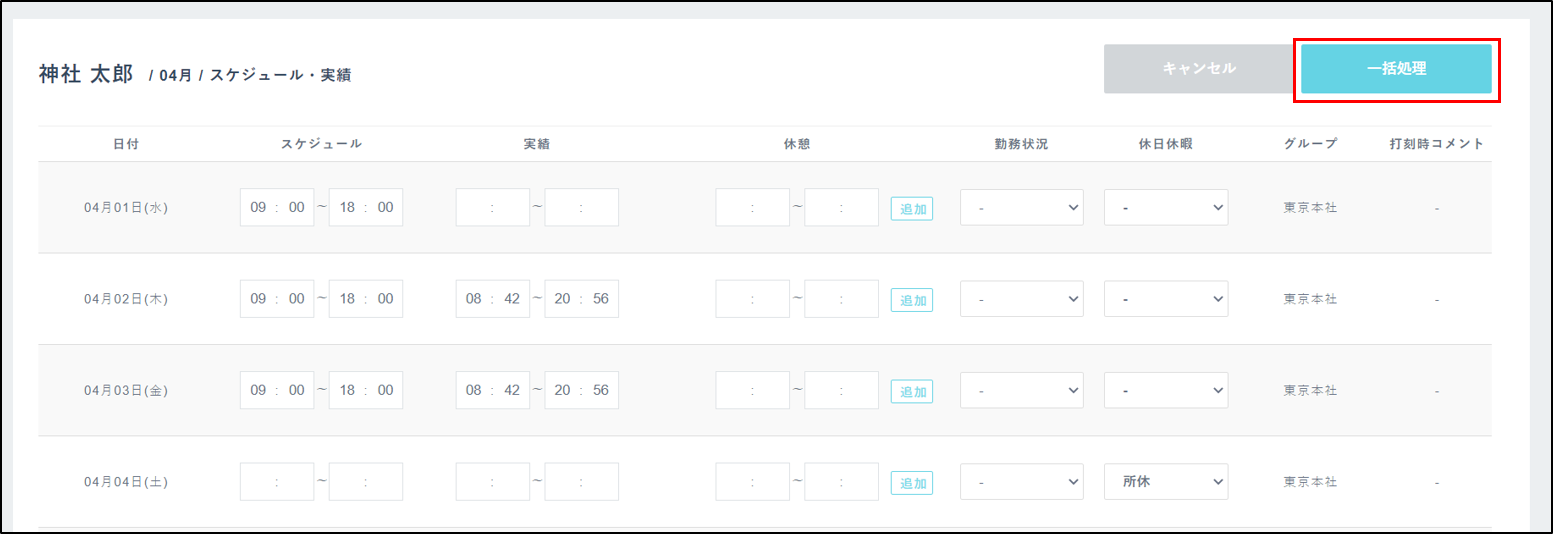Viewport: 1553px width, 534px height.
Task: Click the 勤務状況 column header
Action: point(1021,144)
